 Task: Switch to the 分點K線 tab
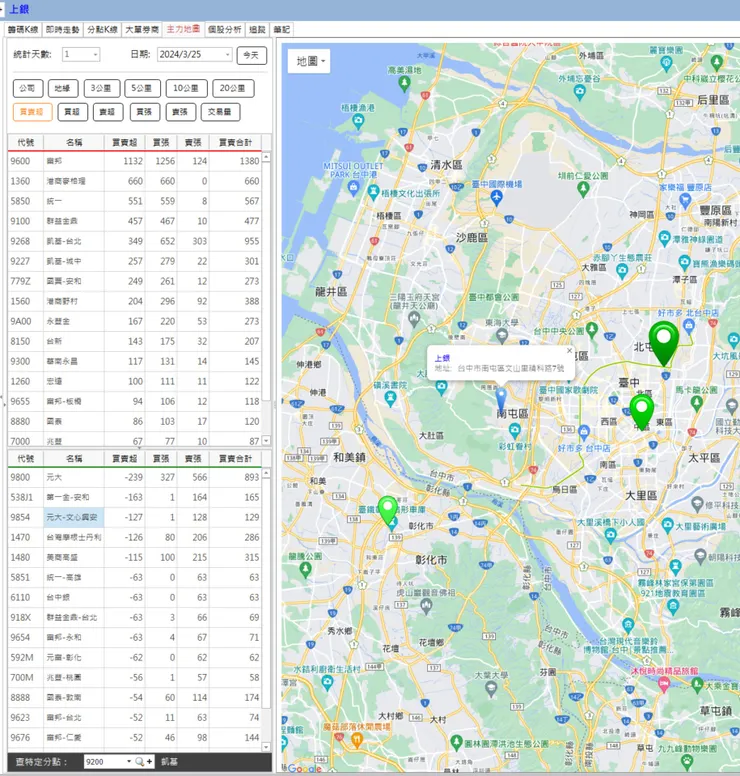[x=102, y=30]
